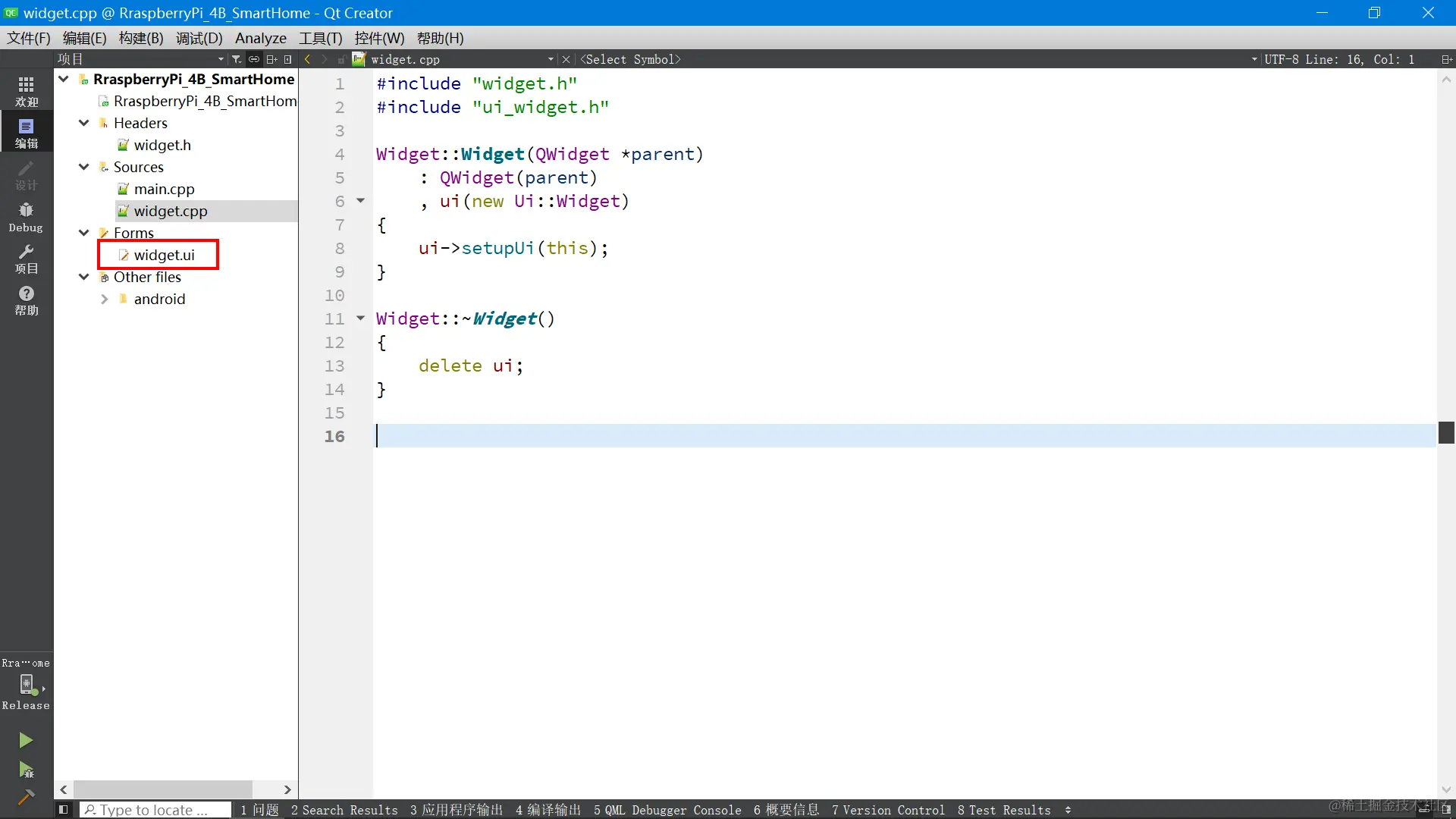Image resolution: width=1456 pixels, height=819 pixels.
Task: Build project with hammer icon
Action: coord(26,797)
